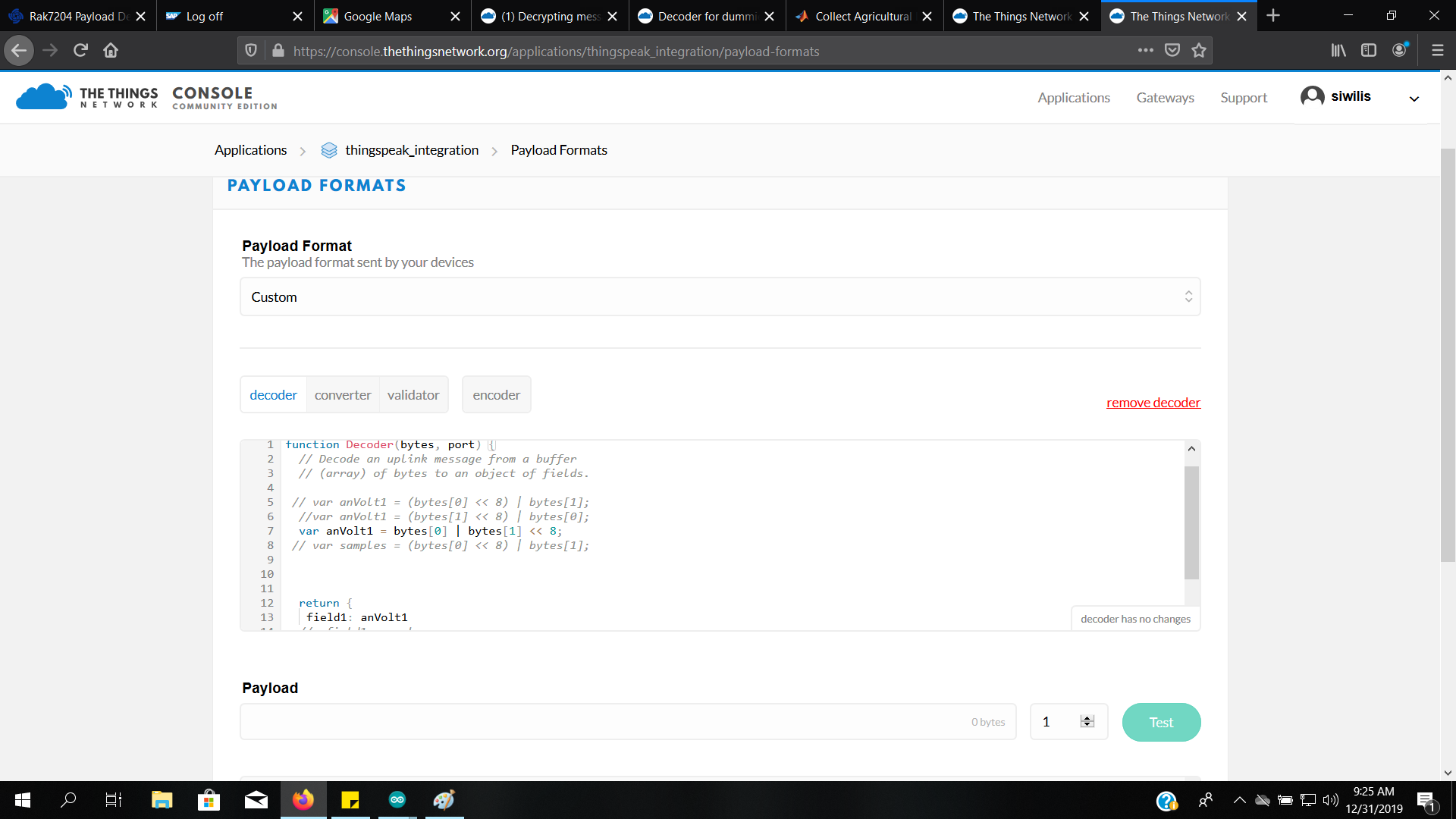The image size is (1456, 819).
Task: Open the Firefox library icon
Action: click(x=1338, y=51)
